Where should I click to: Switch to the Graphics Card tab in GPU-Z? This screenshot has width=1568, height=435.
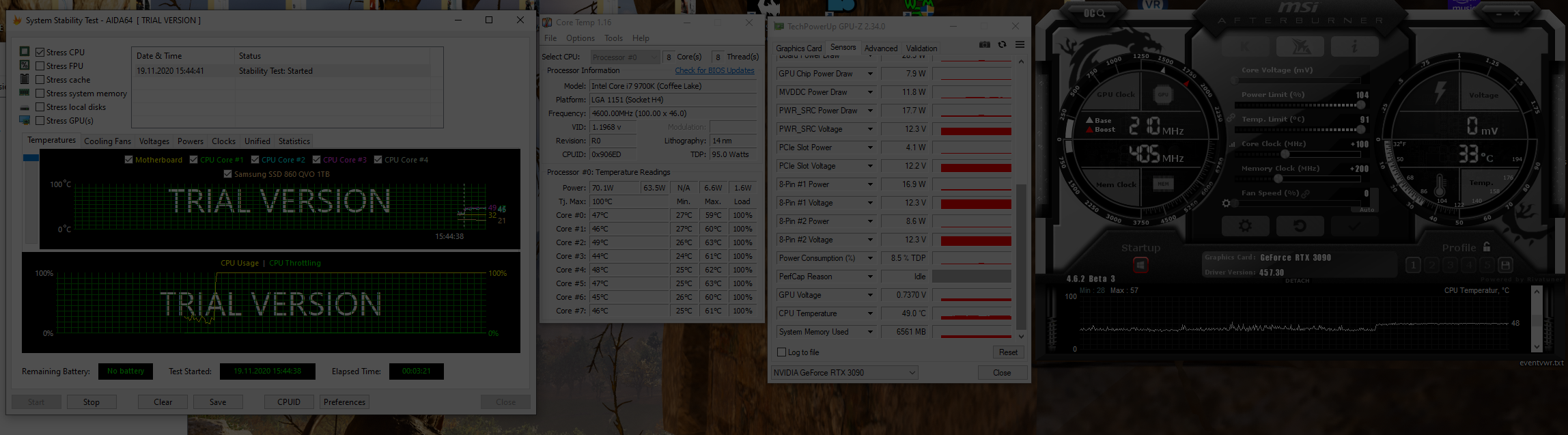pyautogui.click(x=798, y=48)
